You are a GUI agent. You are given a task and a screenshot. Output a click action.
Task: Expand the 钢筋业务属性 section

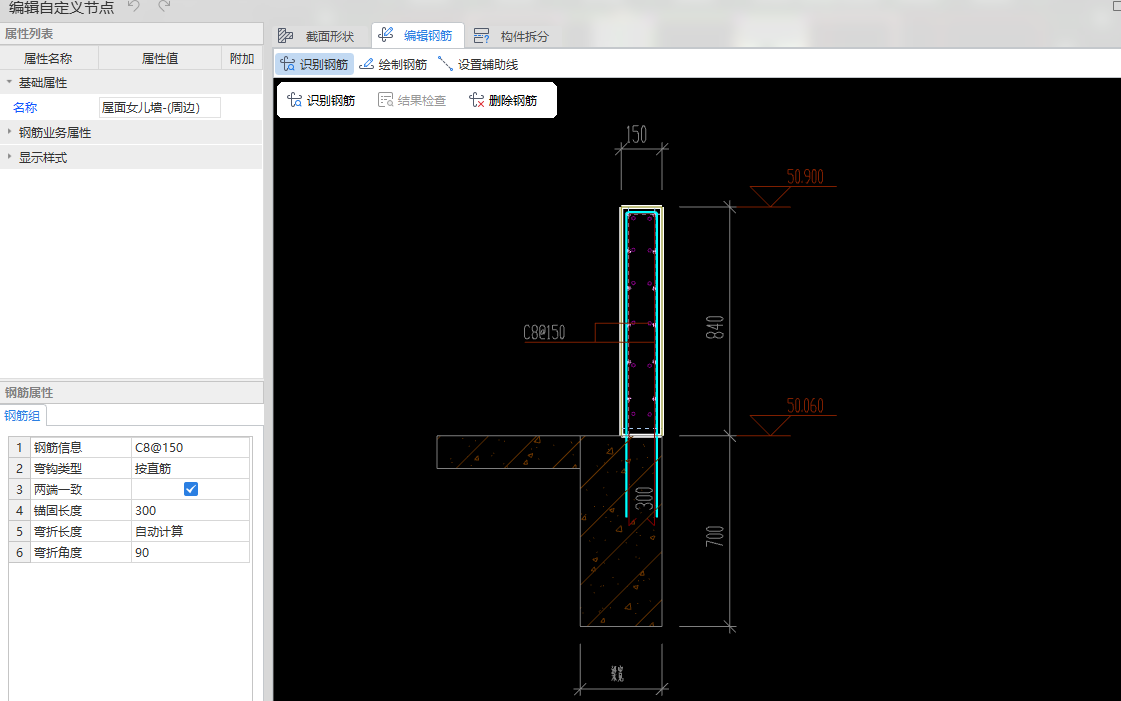tap(9, 132)
